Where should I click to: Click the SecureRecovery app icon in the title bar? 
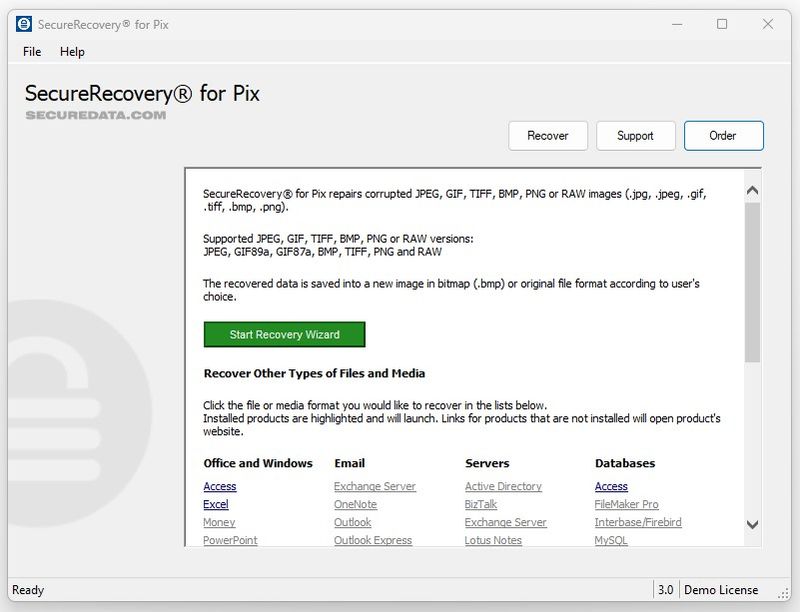pyautogui.click(x=23, y=22)
